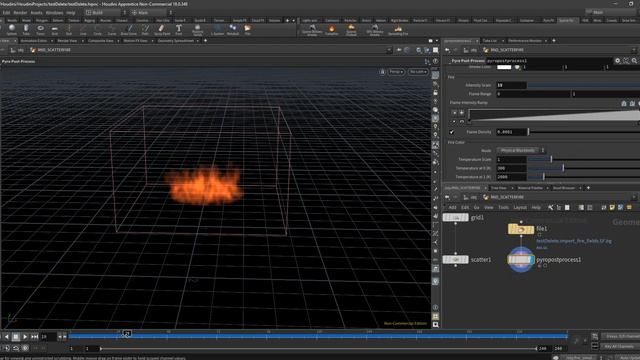Select the Metaball shelf tool
Screen dimensions: 640x360
233,29
